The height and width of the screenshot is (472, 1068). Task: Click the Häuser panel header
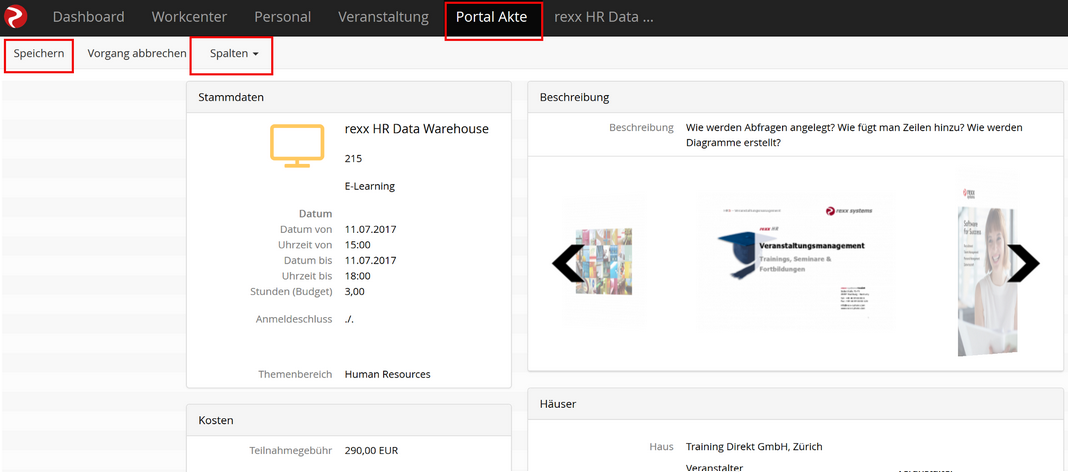pos(796,404)
